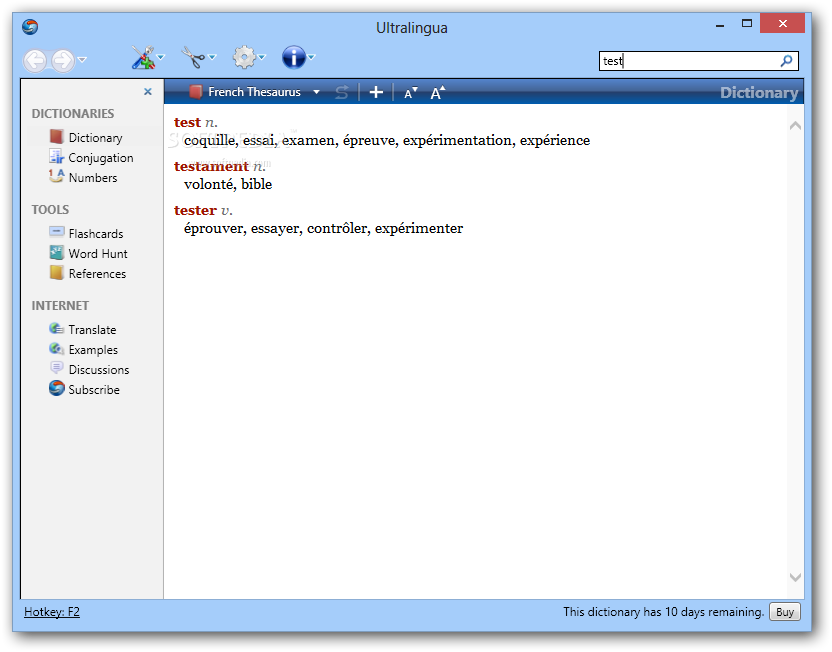Image resolution: width=832 pixels, height=652 pixels.
Task: Open the References tool
Action: 88,274
